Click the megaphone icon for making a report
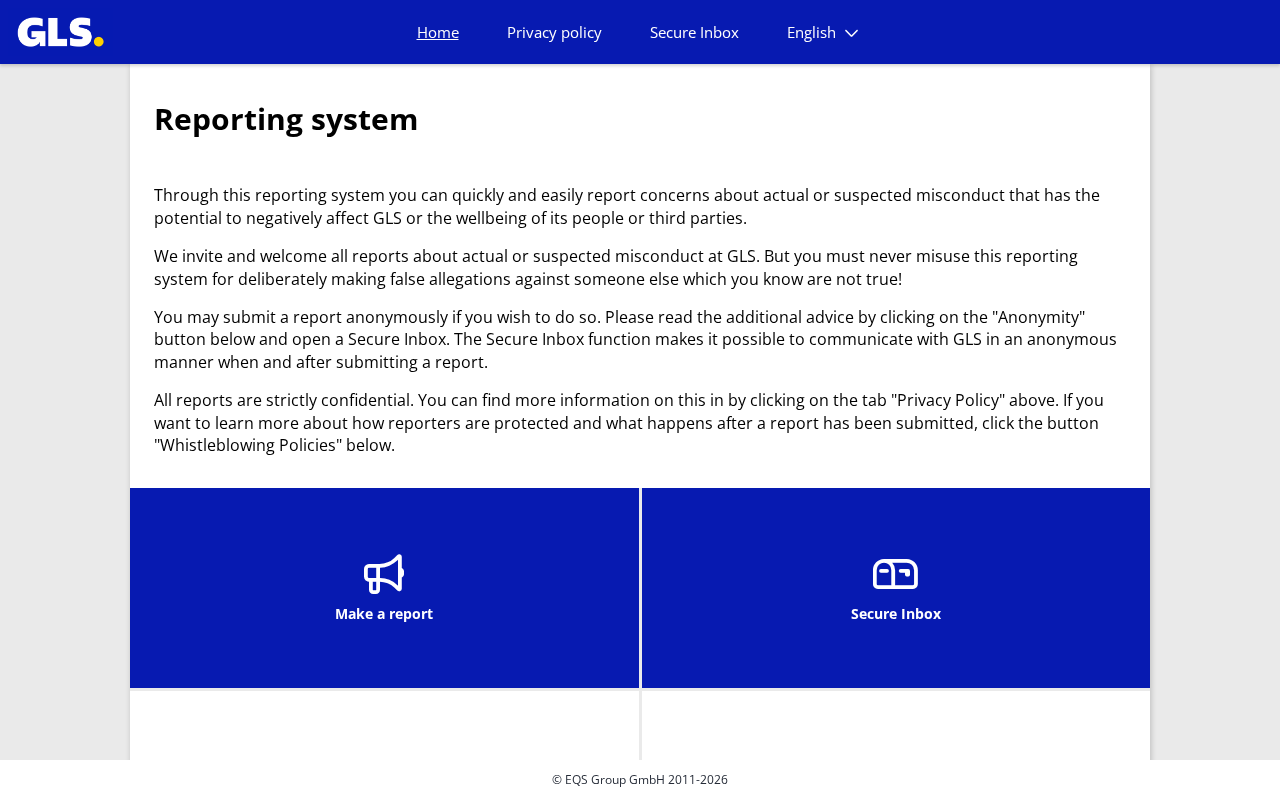 point(384,574)
